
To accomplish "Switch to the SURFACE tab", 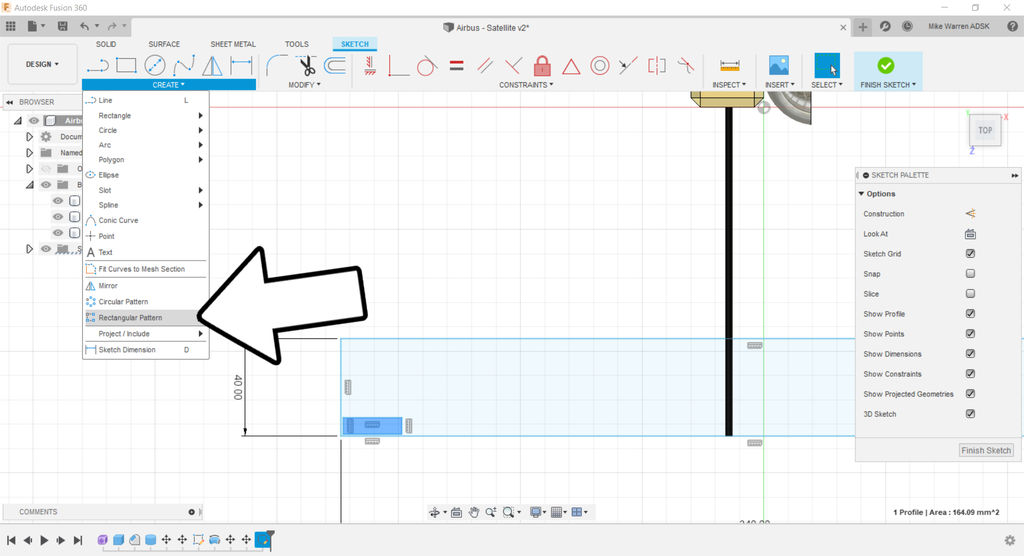I will click(x=164, y=44).
